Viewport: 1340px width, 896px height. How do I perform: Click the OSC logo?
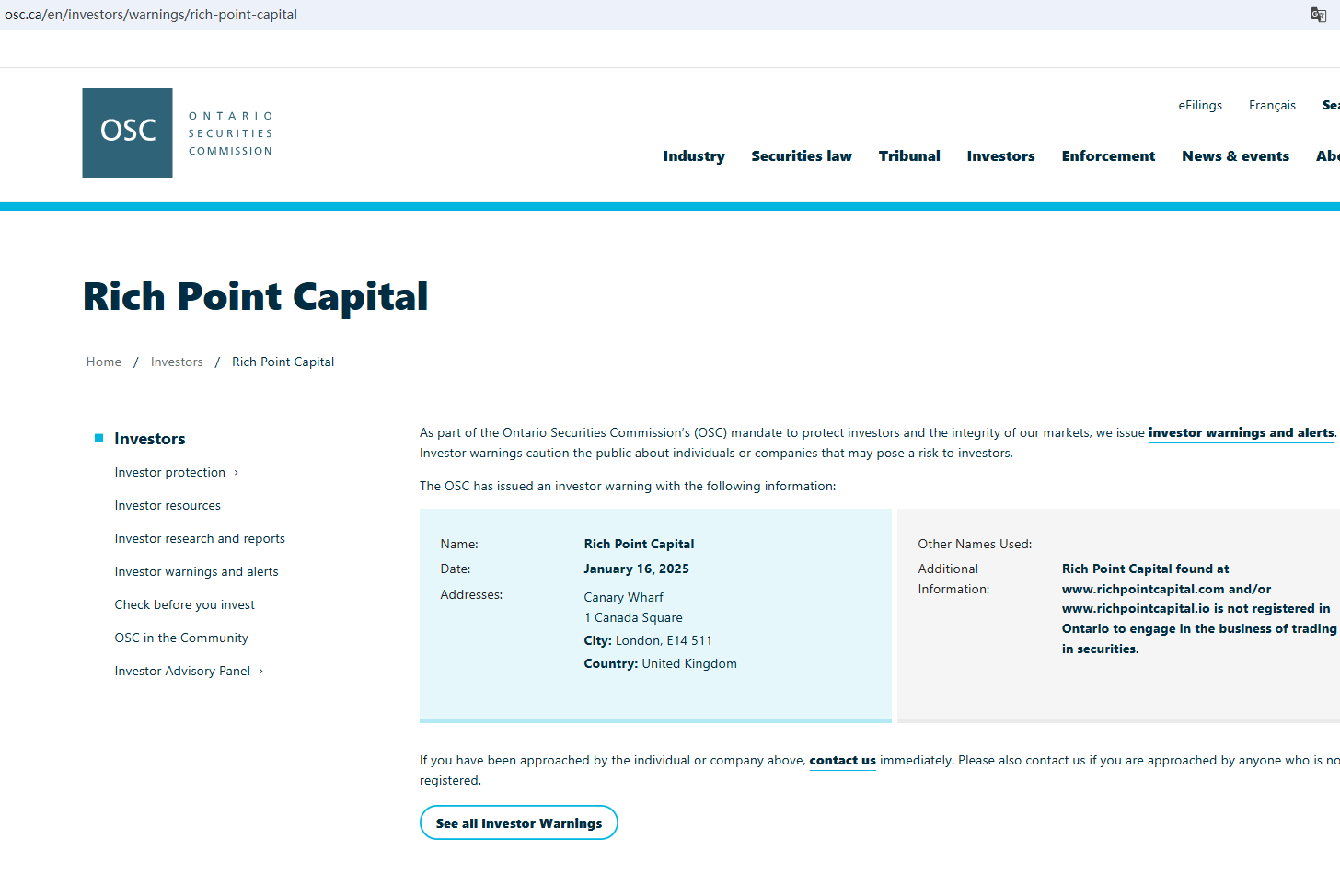click(x=127, y=133)
